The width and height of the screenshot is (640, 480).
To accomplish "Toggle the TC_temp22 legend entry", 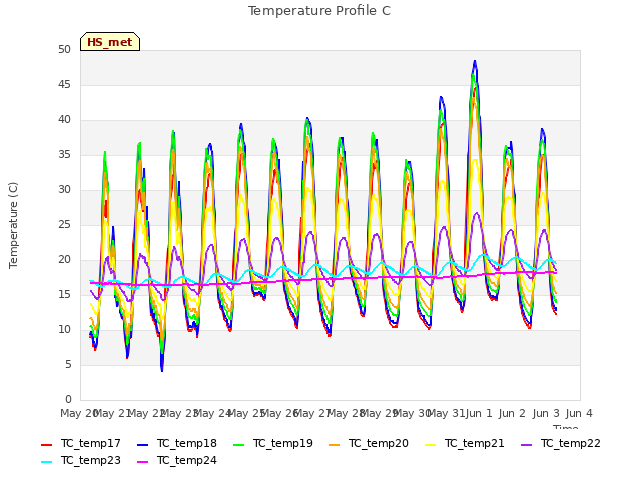I will coord(561,443).
